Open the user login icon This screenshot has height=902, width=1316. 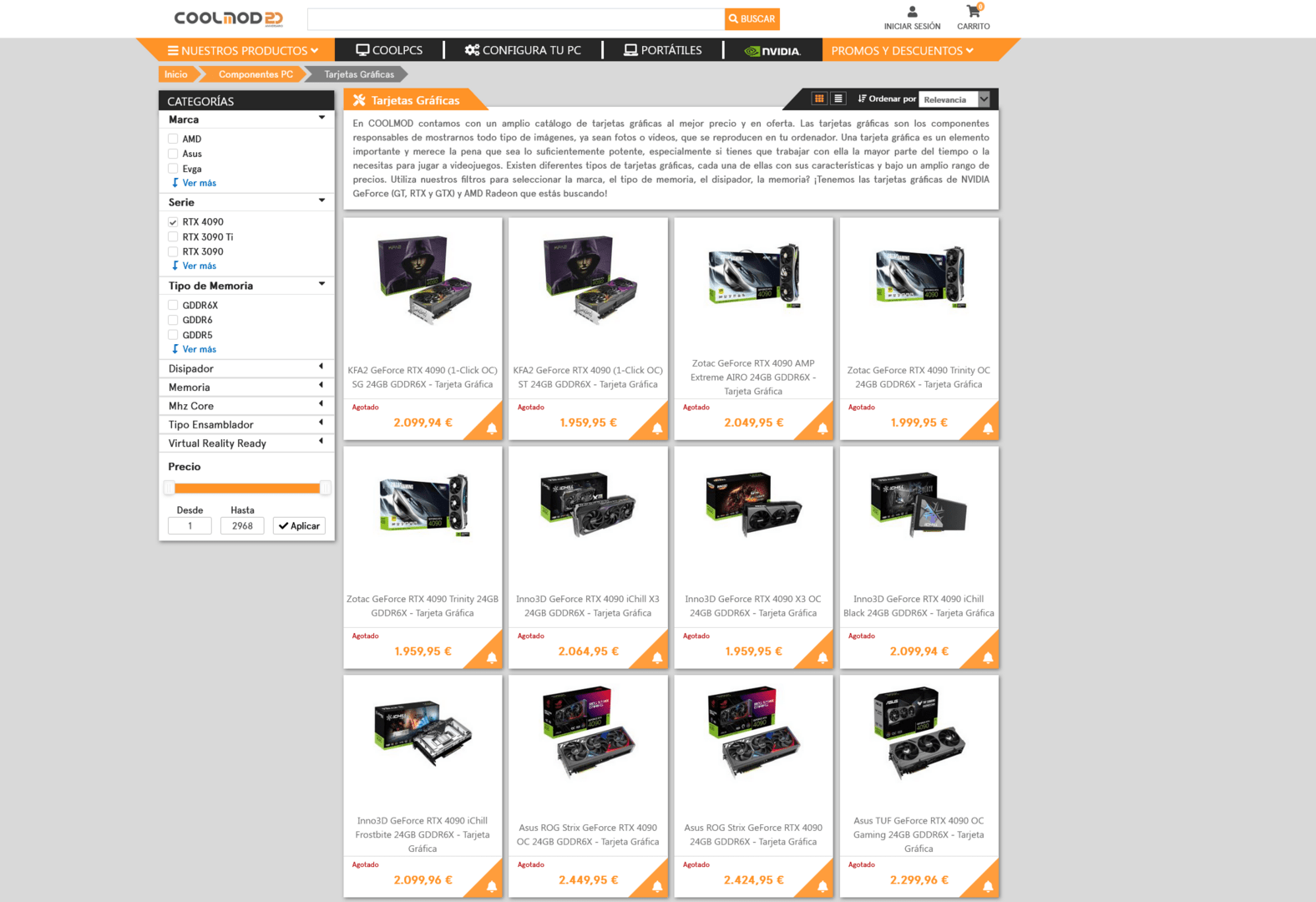point(912,12)
